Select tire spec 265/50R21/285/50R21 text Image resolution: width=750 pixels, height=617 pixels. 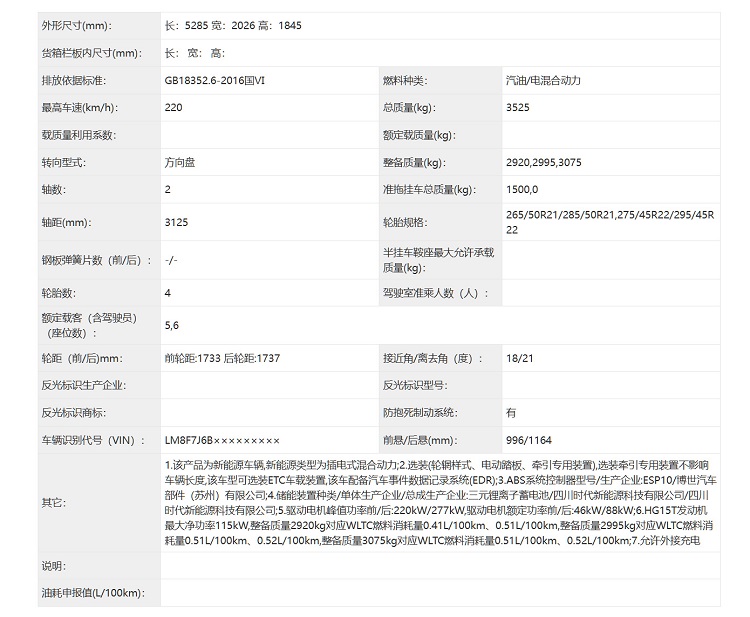pos(610,222)
